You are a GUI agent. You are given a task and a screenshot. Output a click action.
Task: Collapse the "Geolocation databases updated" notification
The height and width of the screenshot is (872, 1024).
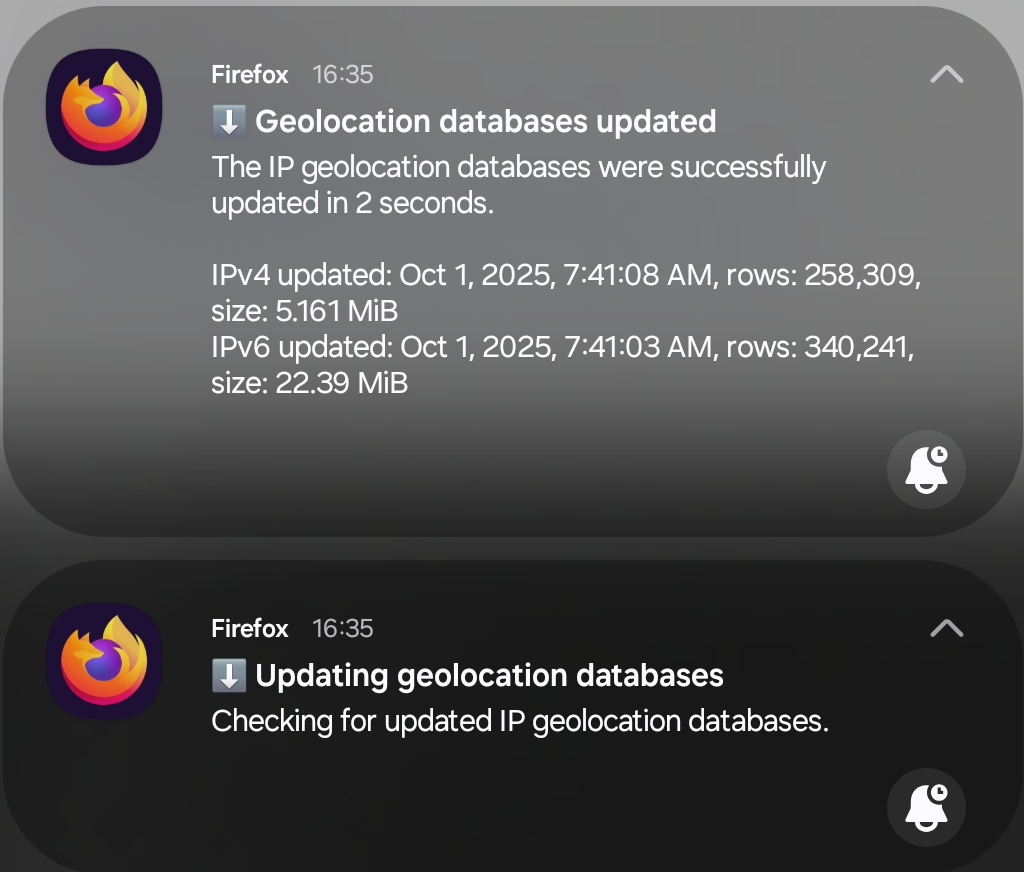[x=946, y=74]
